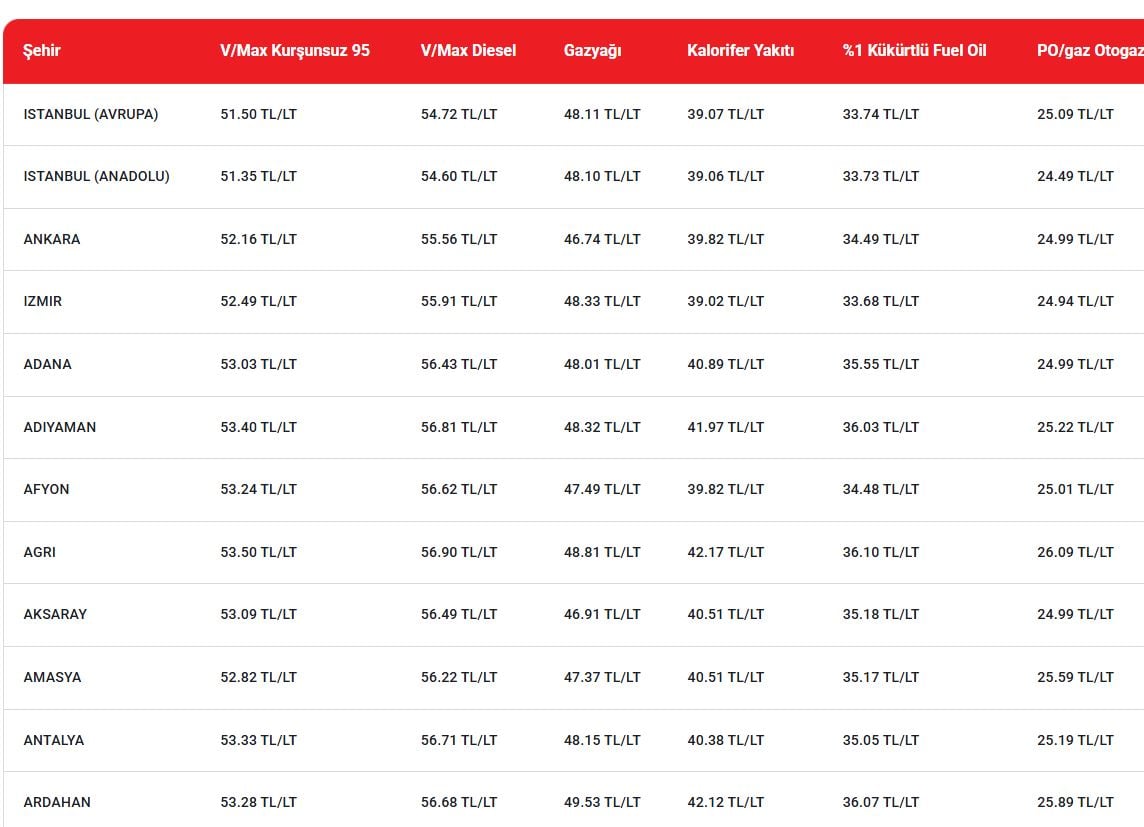This screenshot has height=827, width=1144.
Task: Click the V/Max Diesel column header
Action: pos(468,50)
